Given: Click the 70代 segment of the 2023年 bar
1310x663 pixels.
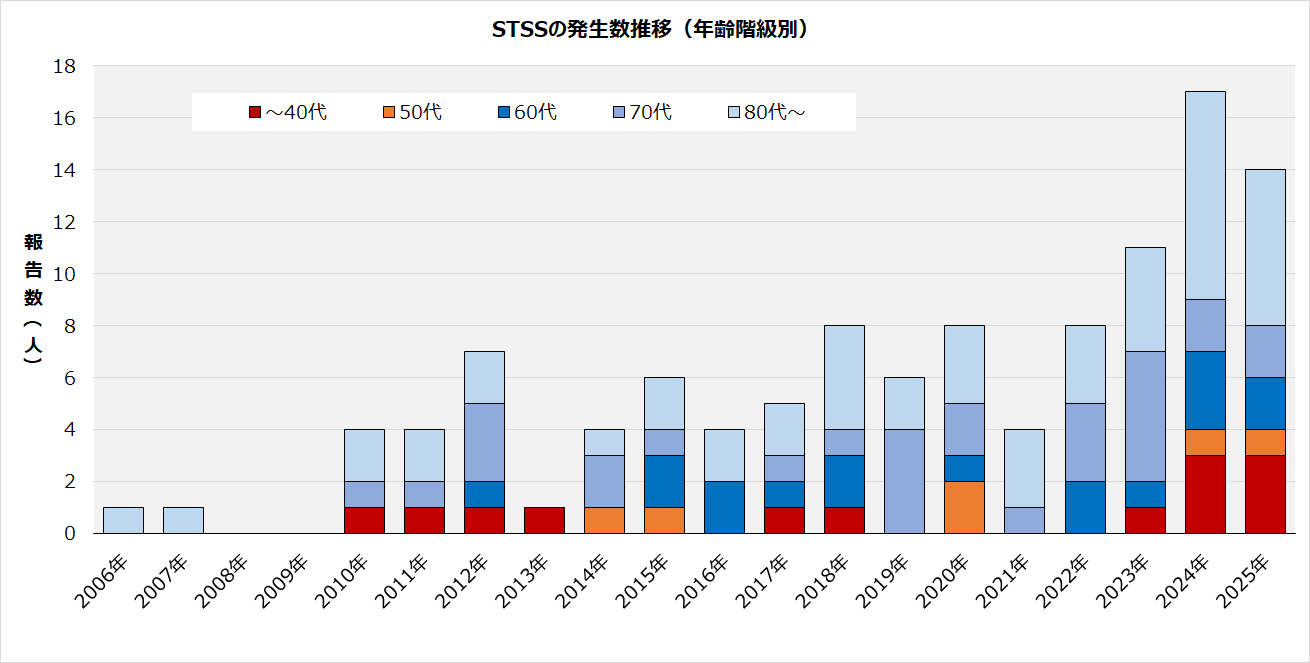Looking at the screenshot, I should click(x=1144, y=416).
